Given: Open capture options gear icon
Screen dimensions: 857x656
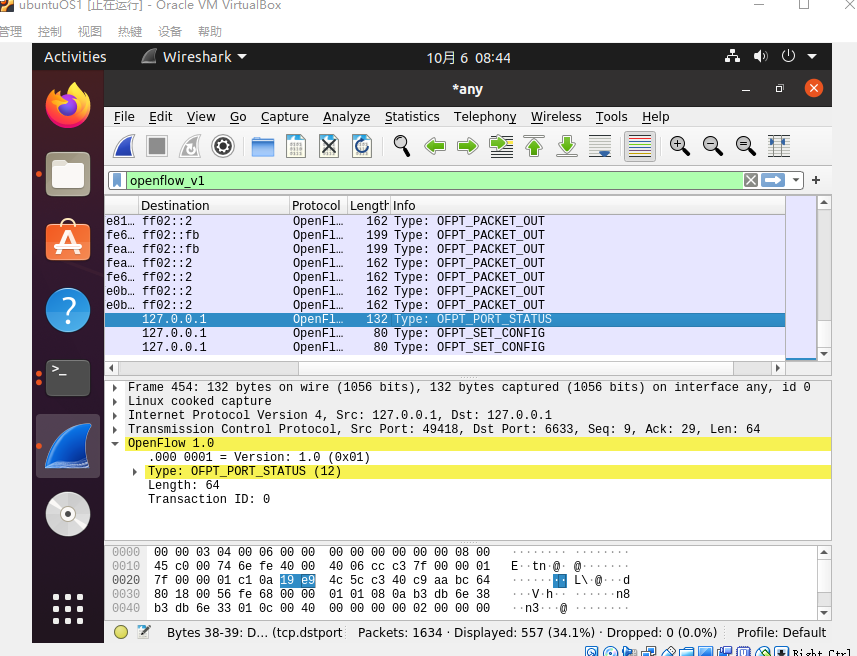Looking at the screenshot, I should click(223, 147).
